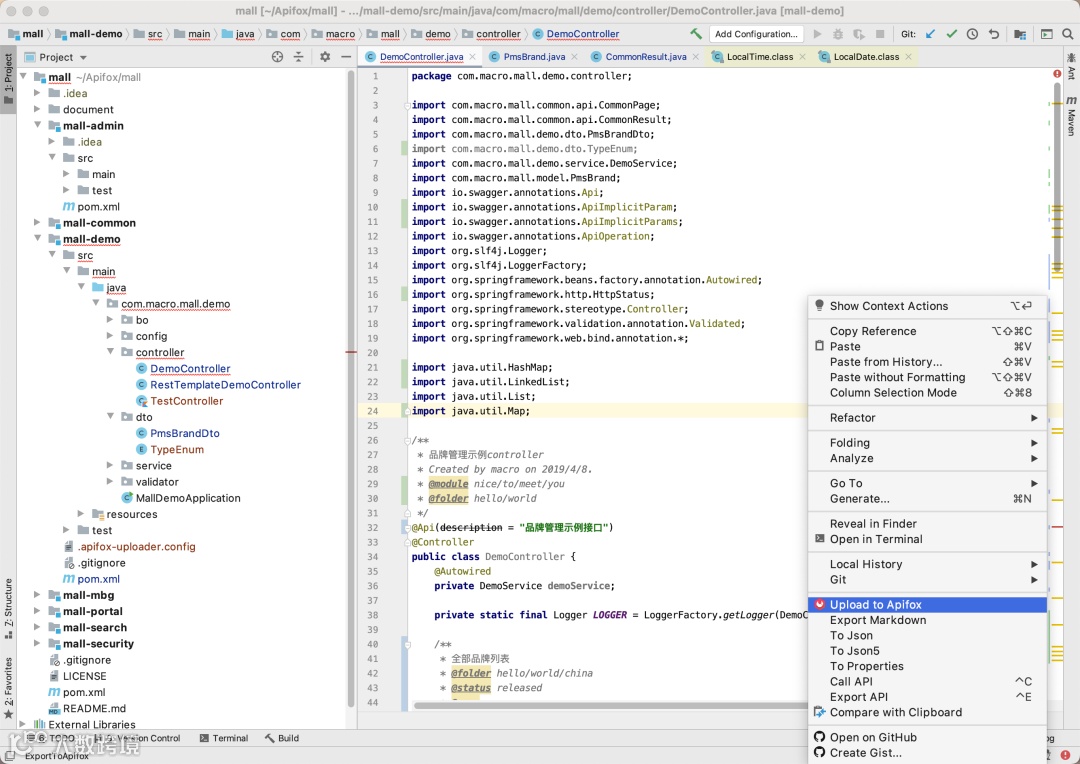Open Git Show History clock icon
Image resolution: width=1080 pixels, height=764 pixels.
(973, 34)
